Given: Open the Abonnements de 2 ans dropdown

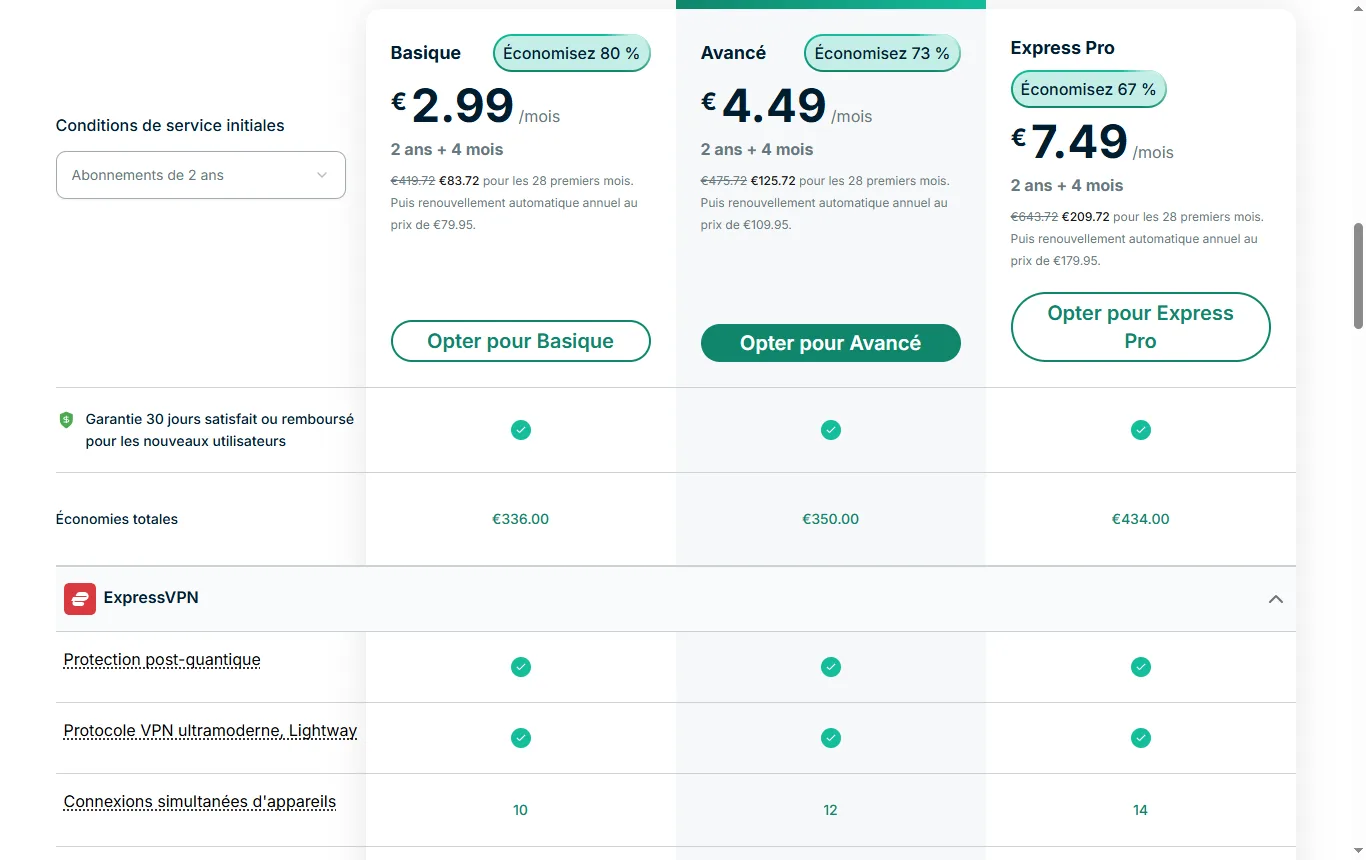Looking at the screenshot, I should [x=201, y=175].
